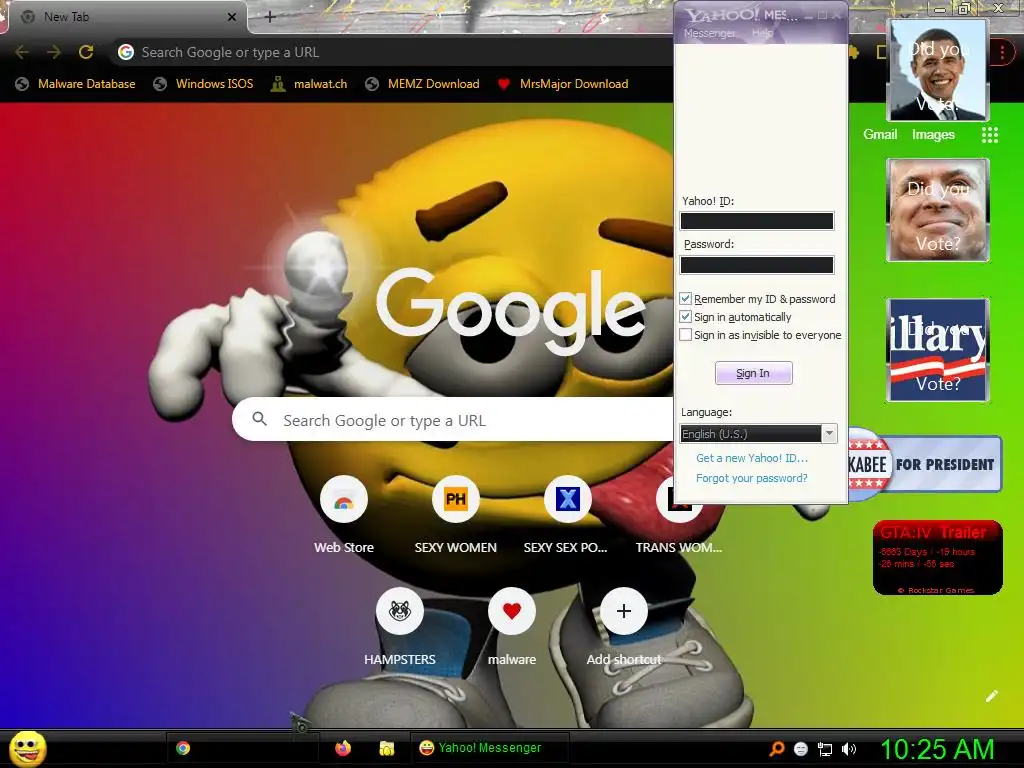The image size is (1024, 768).
Task: Open the file folder icon in taskbar
Action: [x=387, y=748]
